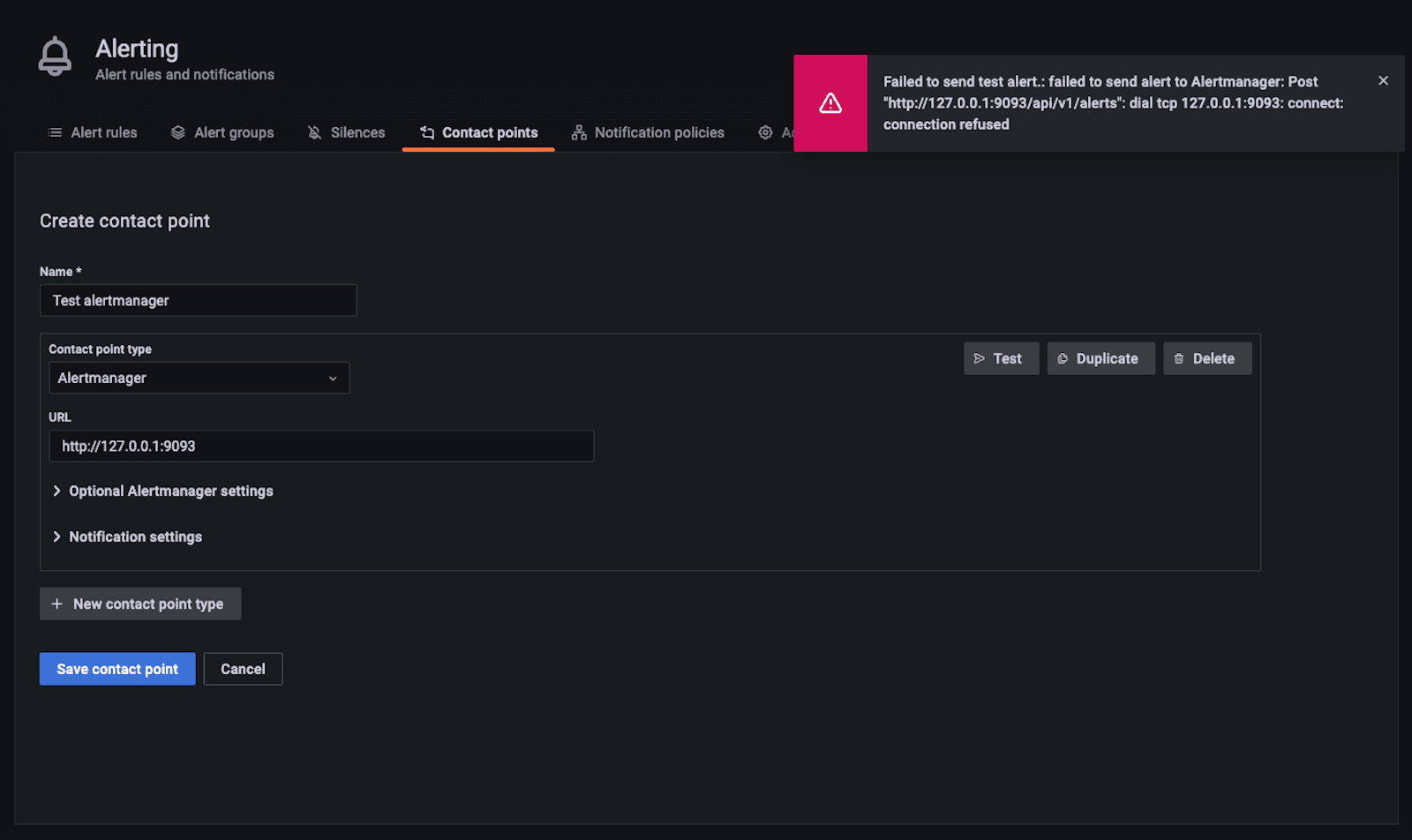Click into the URL input field
Viewport: 1412px width, 840px height.
click(321, 446)
